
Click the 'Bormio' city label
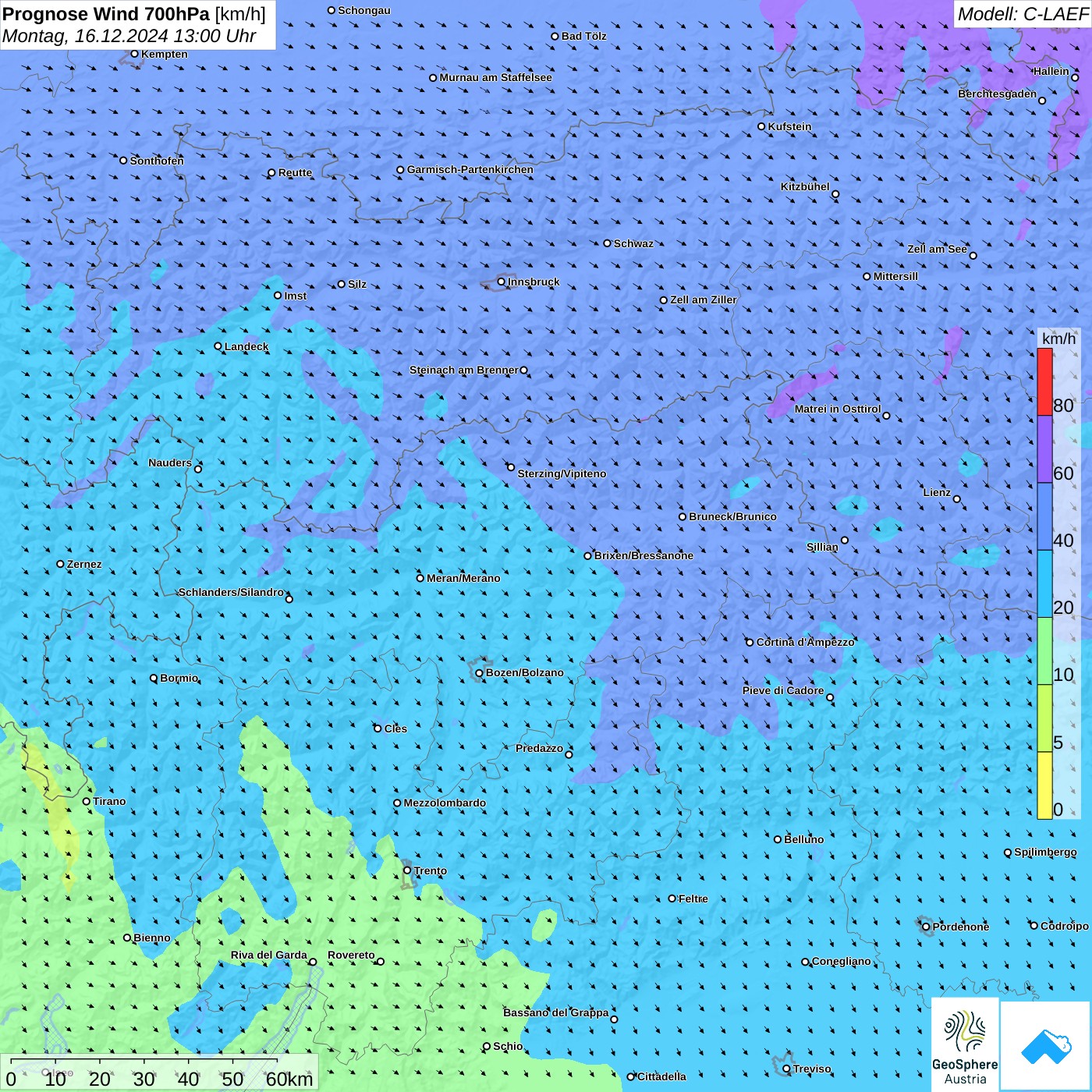coord(179,678)
